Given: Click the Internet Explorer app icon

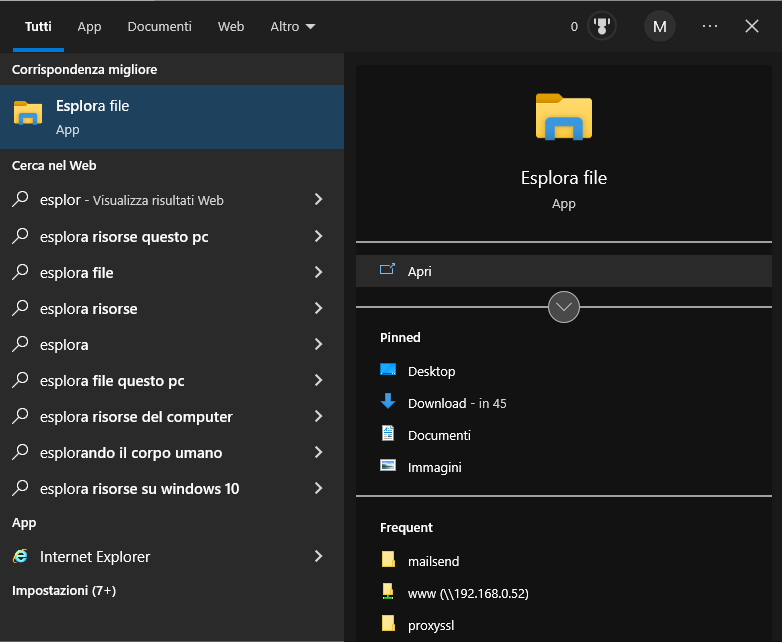Looking at the screenshot, I should (x=20, y=556).
